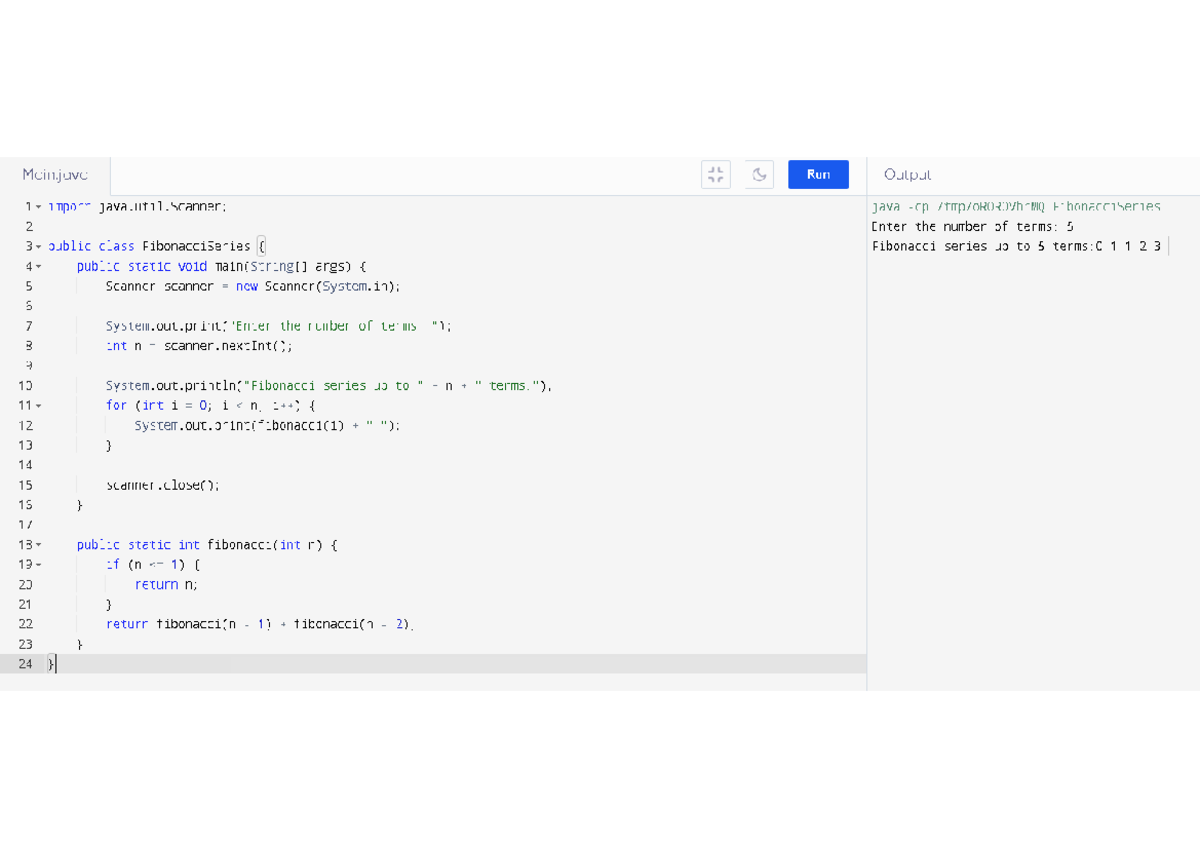1200x848 pixels.
Task: Click the recursive return line 22
Action: coord(260,624)
